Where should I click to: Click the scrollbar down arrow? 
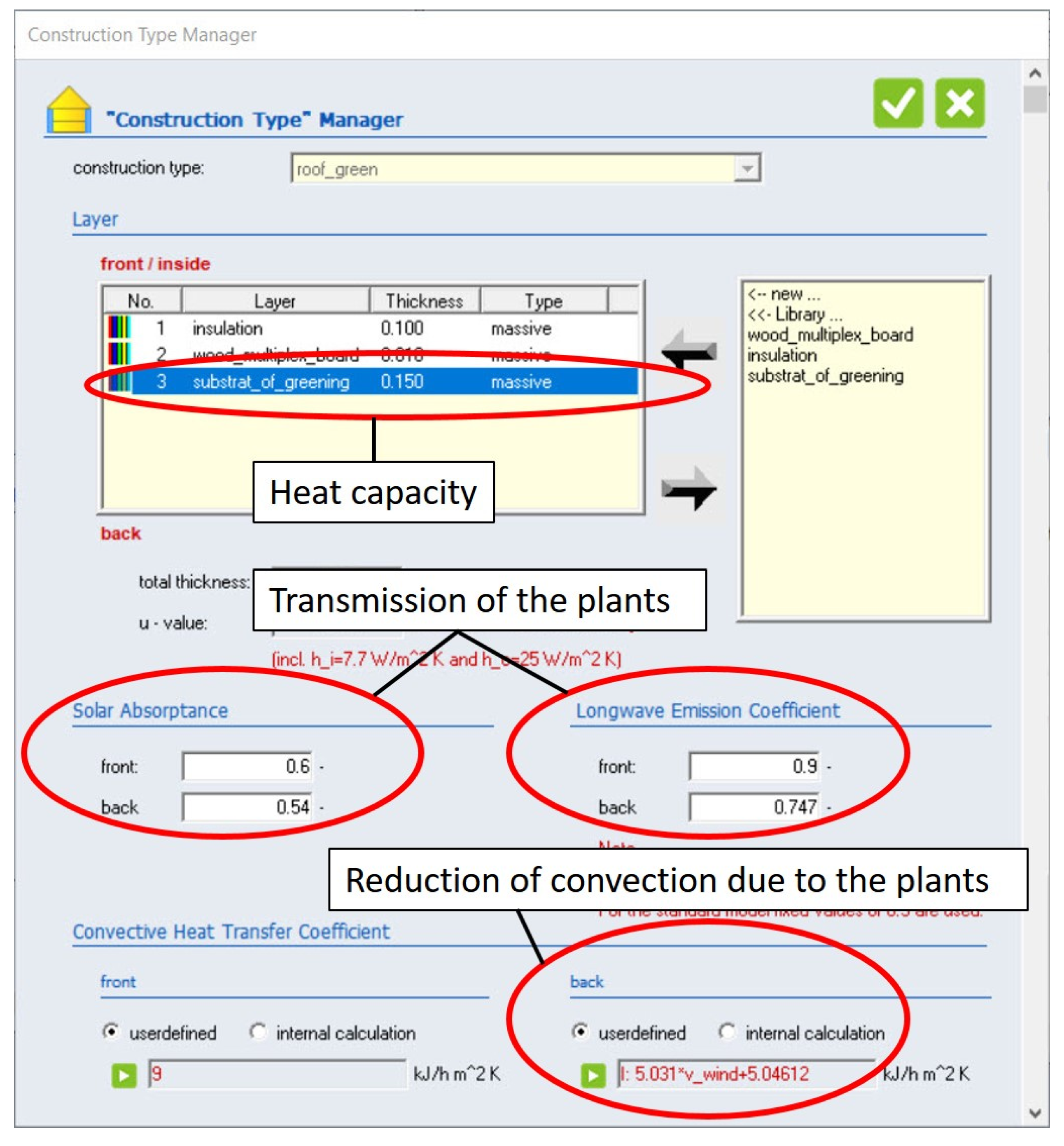click(1035, 1113)
